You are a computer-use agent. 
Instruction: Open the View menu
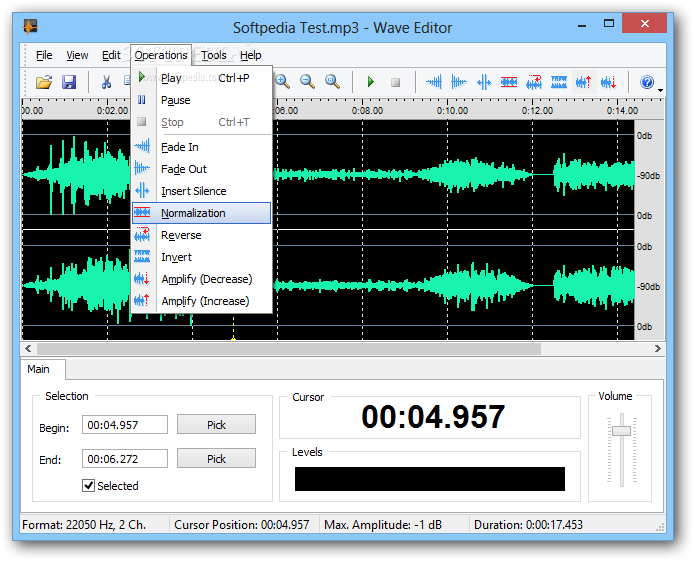point(77,55)
